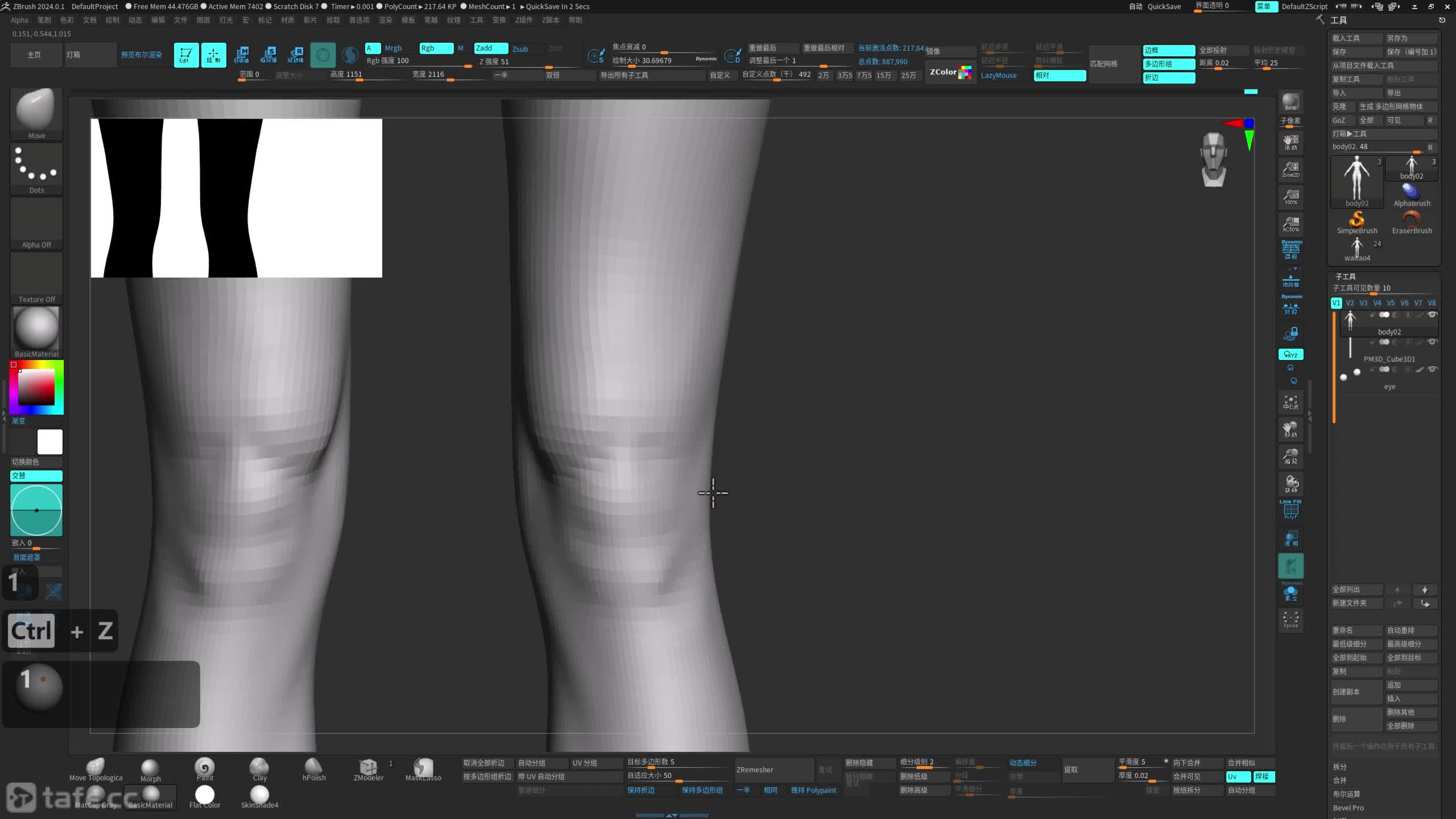The height and width of the screenshot is (819, 1456).
Task: Toggle XYZ rotation mode
Action: pos(1290,354)
